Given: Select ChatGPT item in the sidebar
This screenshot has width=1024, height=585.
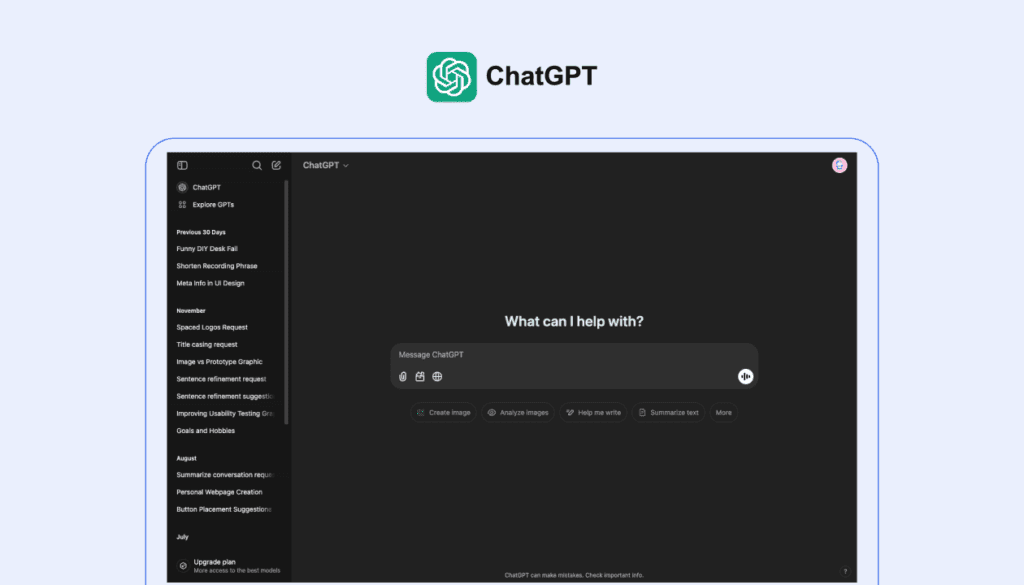Looking at the screenshot, I should [206, 187].
